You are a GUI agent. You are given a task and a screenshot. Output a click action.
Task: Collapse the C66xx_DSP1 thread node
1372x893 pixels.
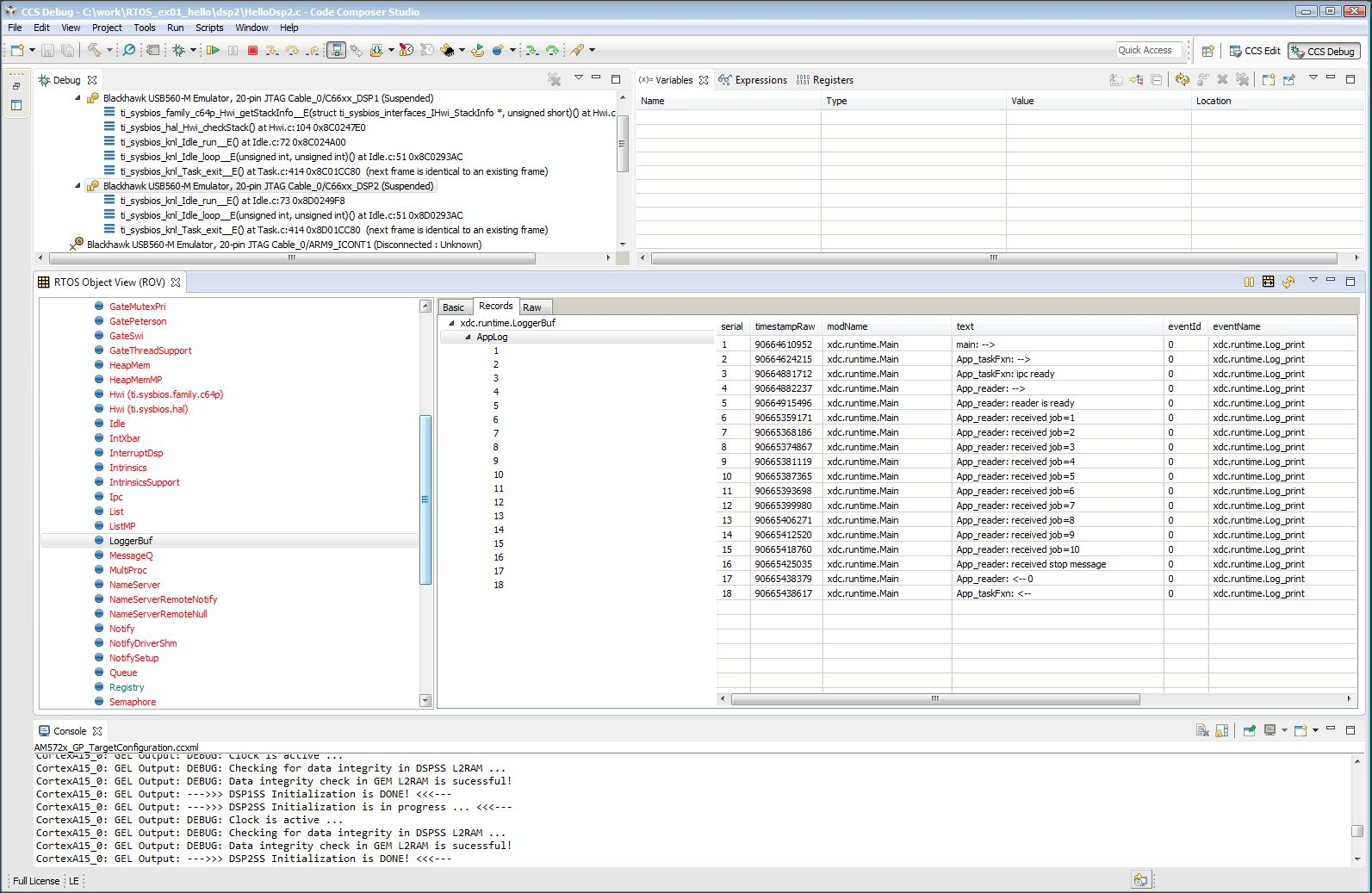click(78, 98)
